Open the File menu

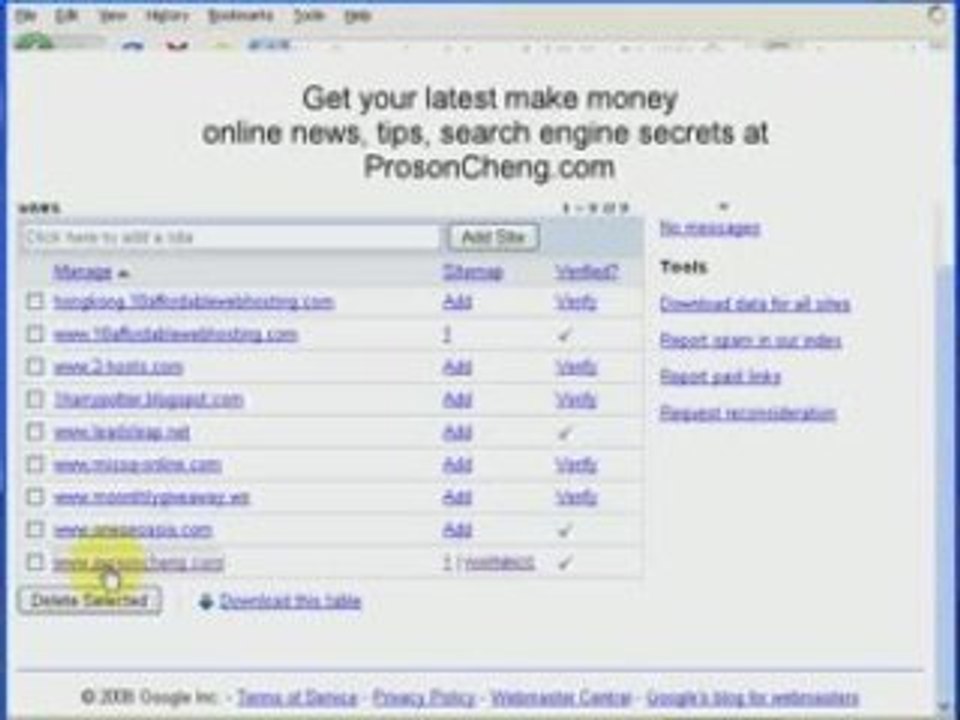click(26, 16)
